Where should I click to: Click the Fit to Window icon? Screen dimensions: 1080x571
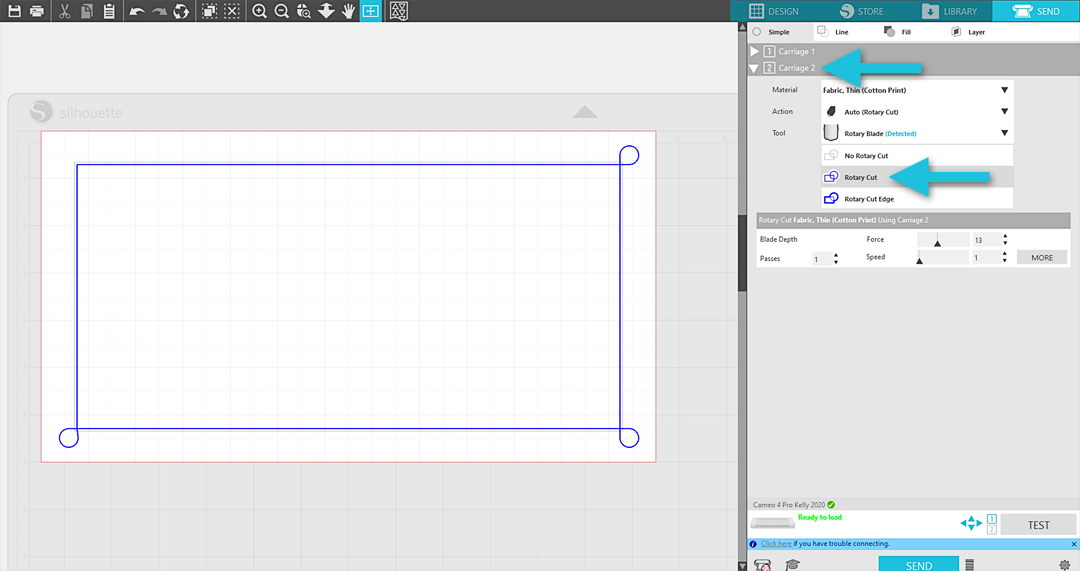[371, 11]
